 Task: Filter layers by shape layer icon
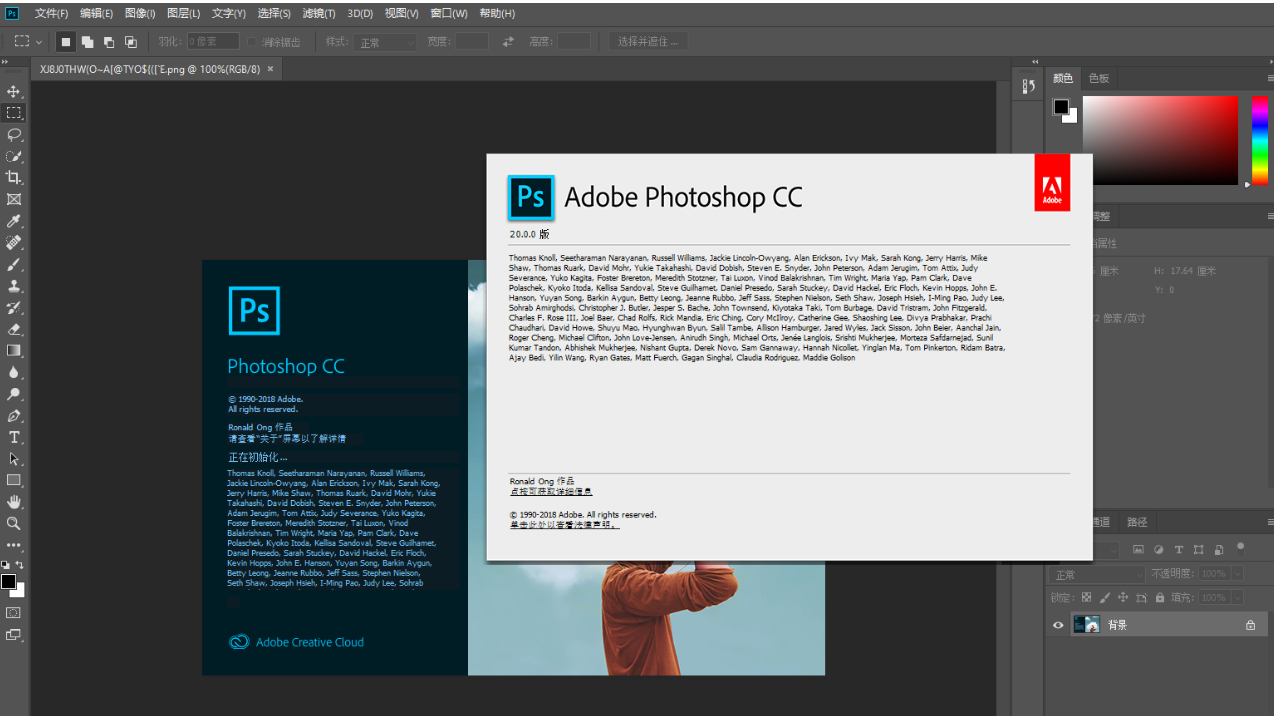pyautogui.click(x=1199, y=549)
